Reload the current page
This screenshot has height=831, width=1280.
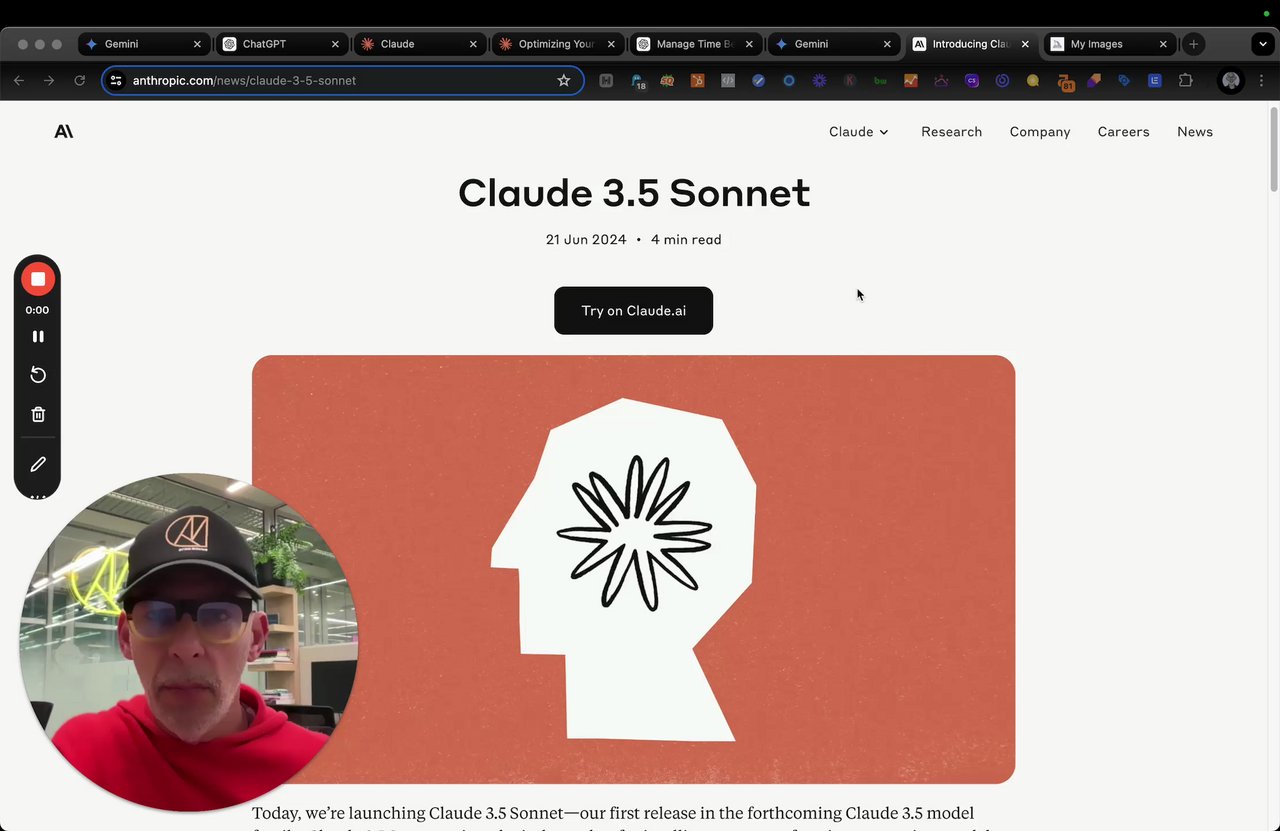(x=80, y=80)
